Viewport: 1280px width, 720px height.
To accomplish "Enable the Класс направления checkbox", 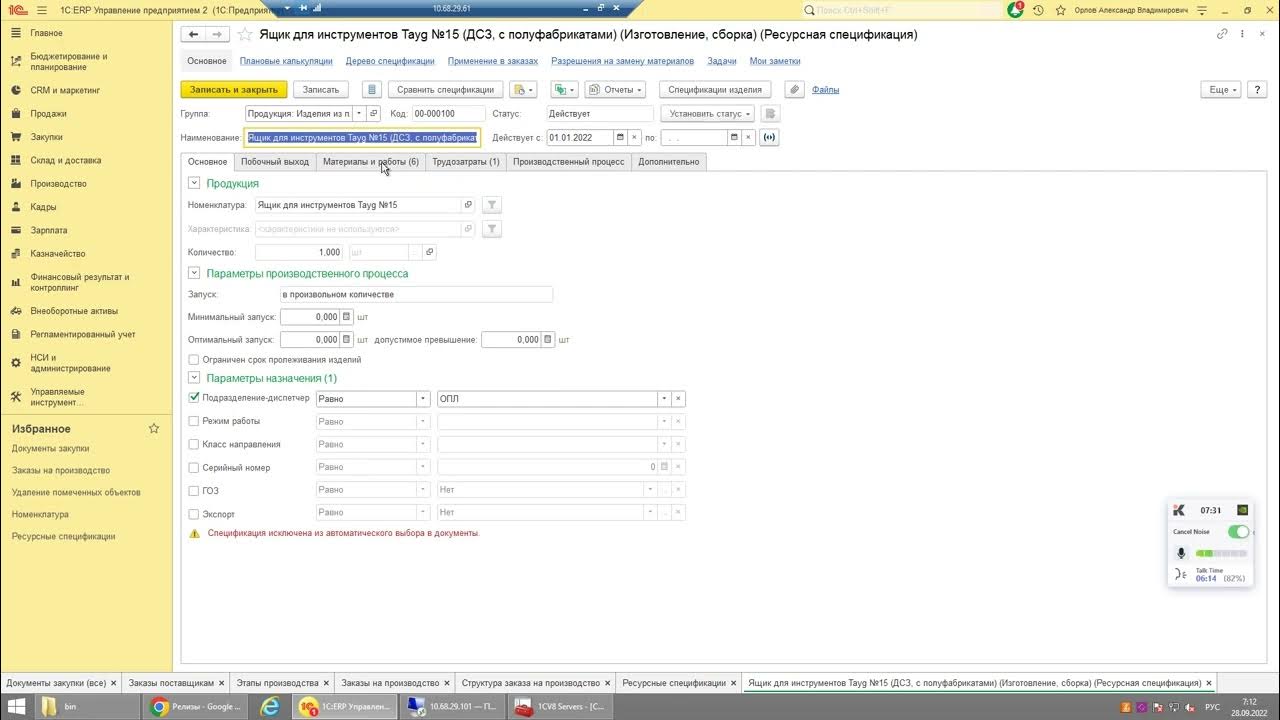I will [x=194, y=444].
